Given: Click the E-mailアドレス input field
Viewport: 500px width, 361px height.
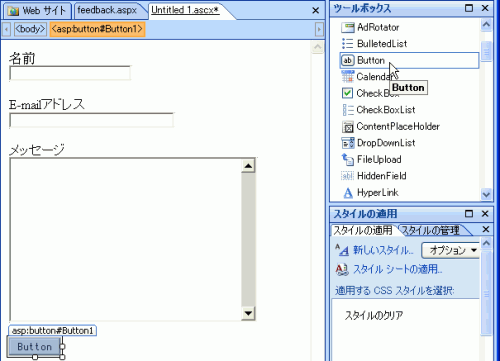Looking at the screenshot, I should coord(92,120).
